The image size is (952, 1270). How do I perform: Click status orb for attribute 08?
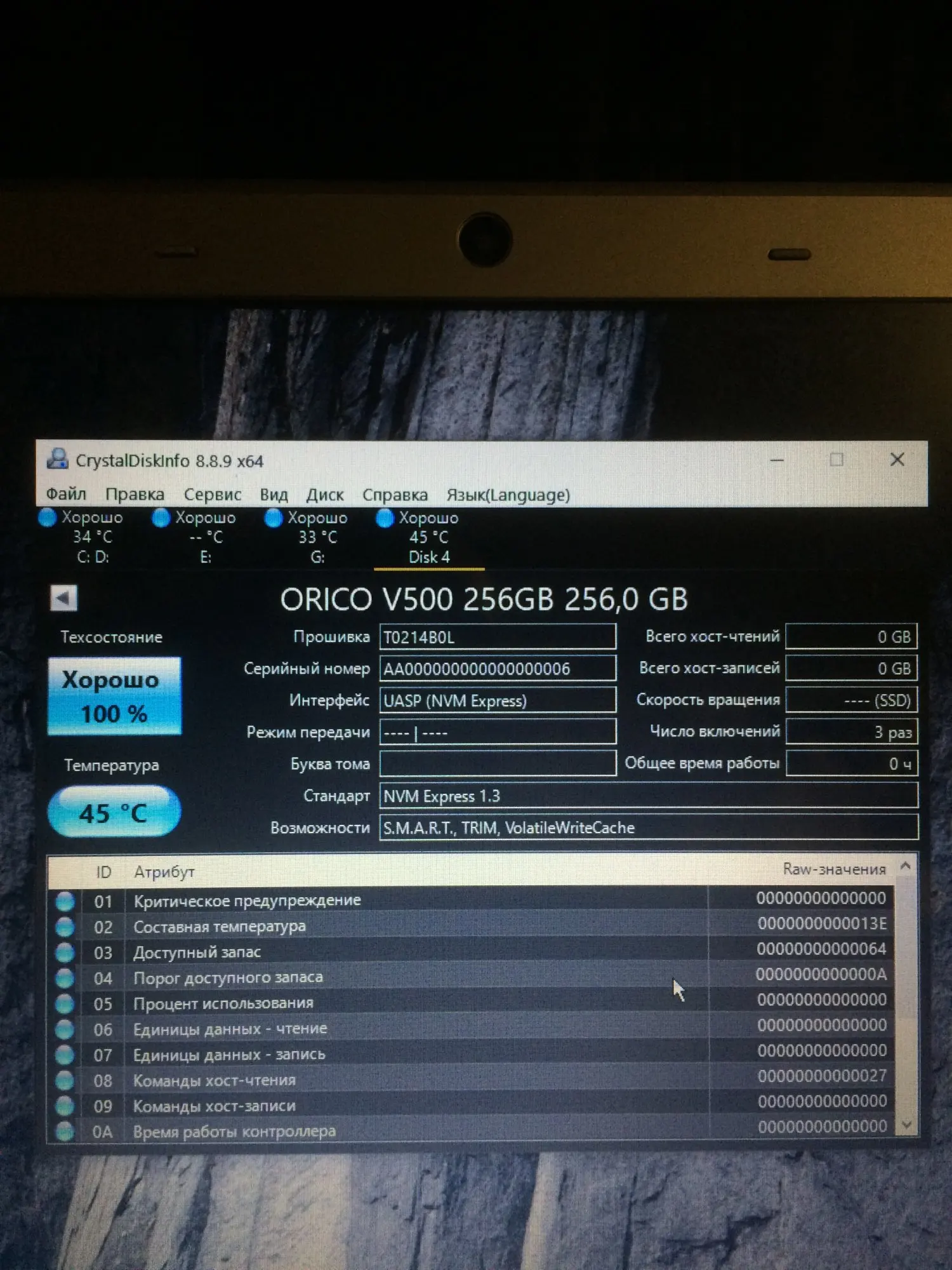65,1080
